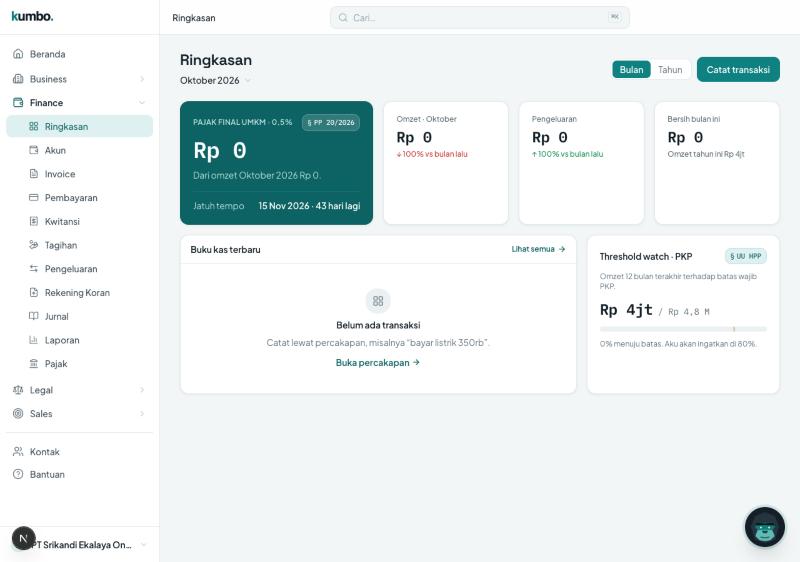This screenshot has height=562, width=800.
Task: Click the PKP threshold progress bar
Action: [683, 329]
